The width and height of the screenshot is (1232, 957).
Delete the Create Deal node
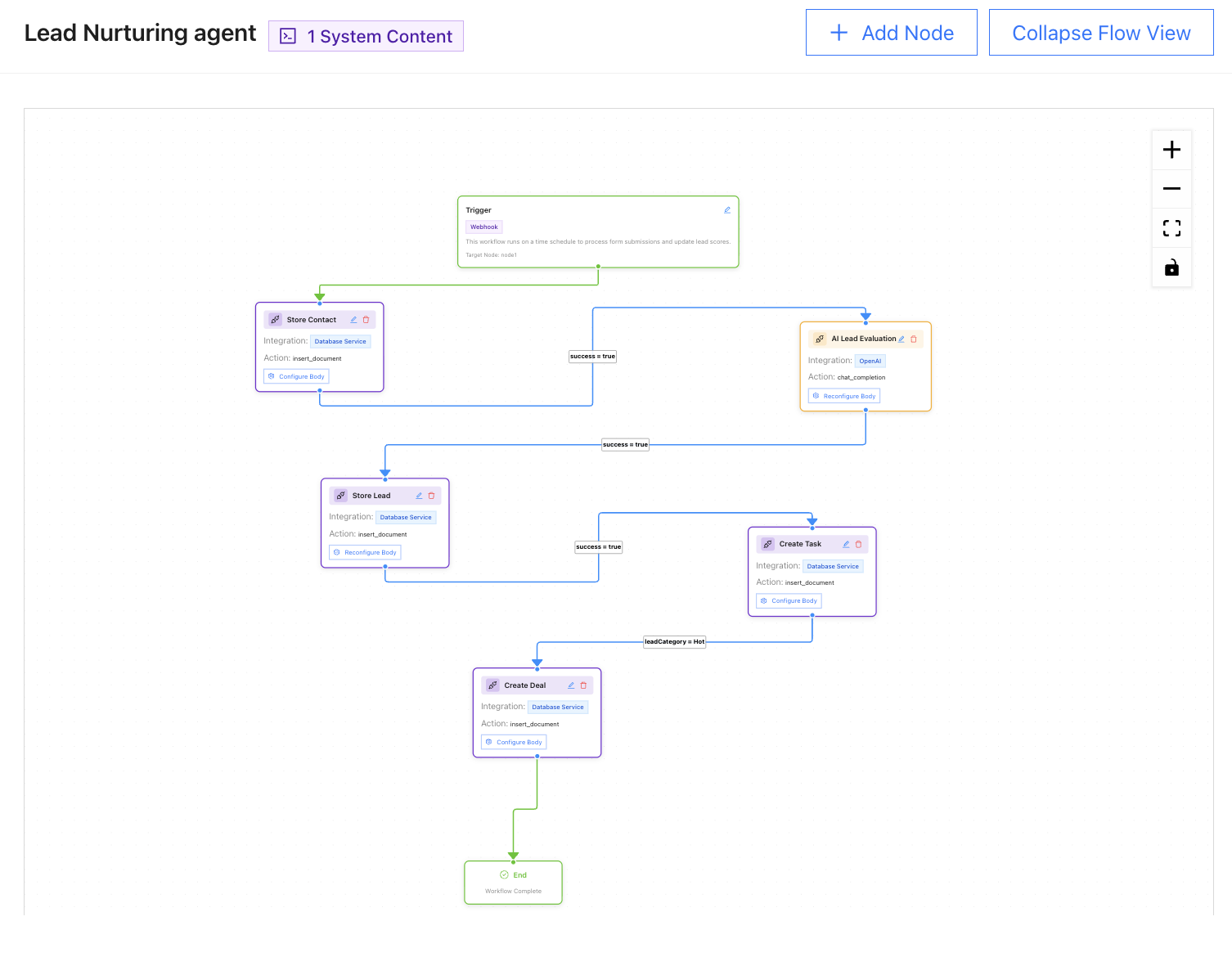click(x=583, y=685)
